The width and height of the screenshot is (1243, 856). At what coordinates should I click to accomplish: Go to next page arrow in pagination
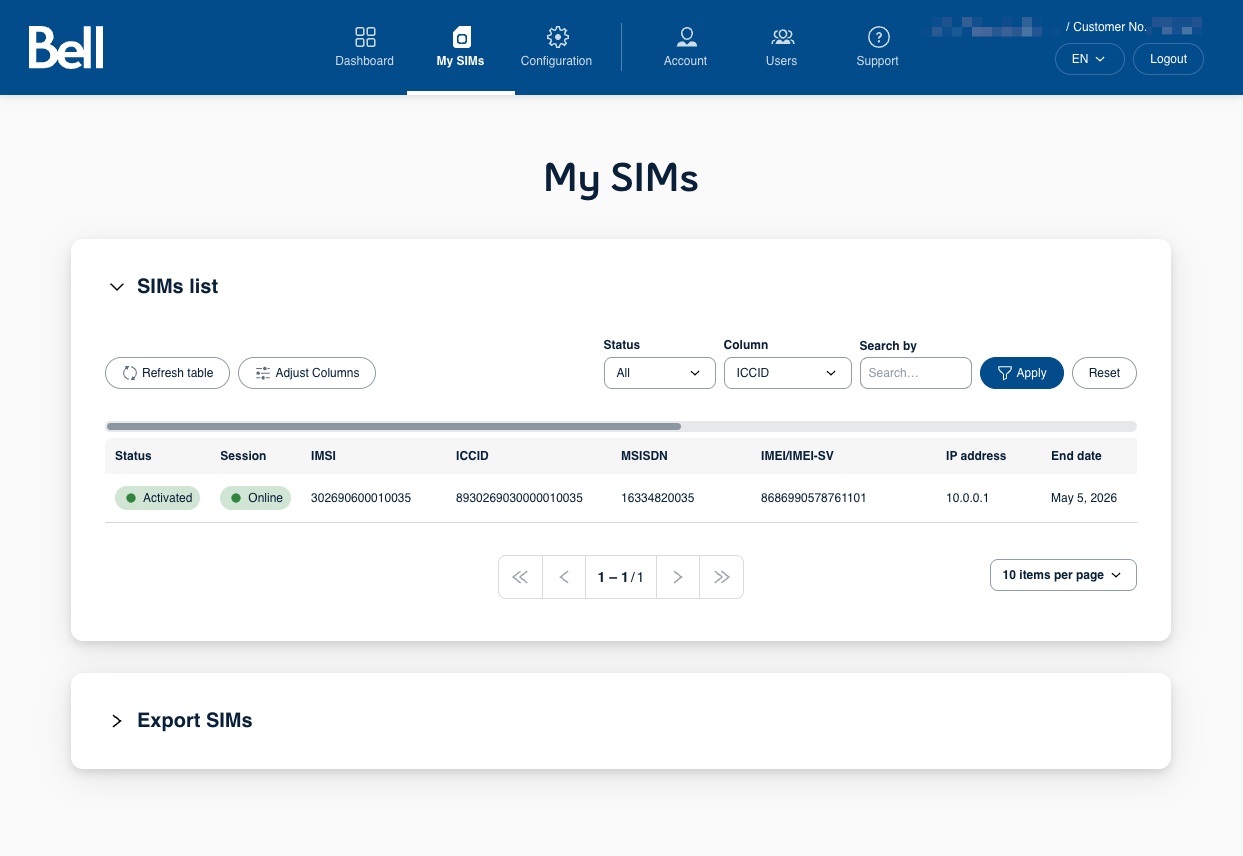(677, 577)
